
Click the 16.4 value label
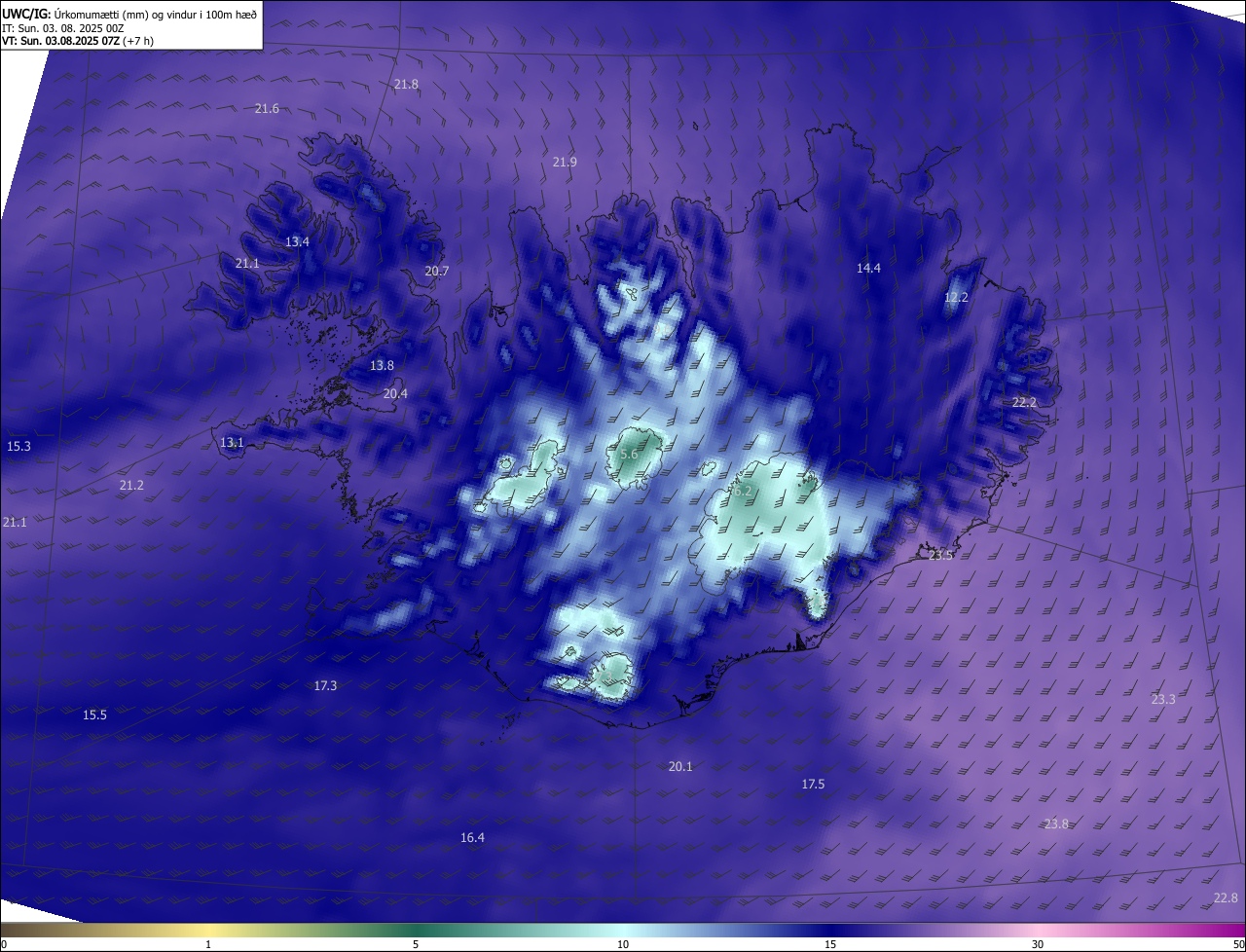[x=472, y=838]
